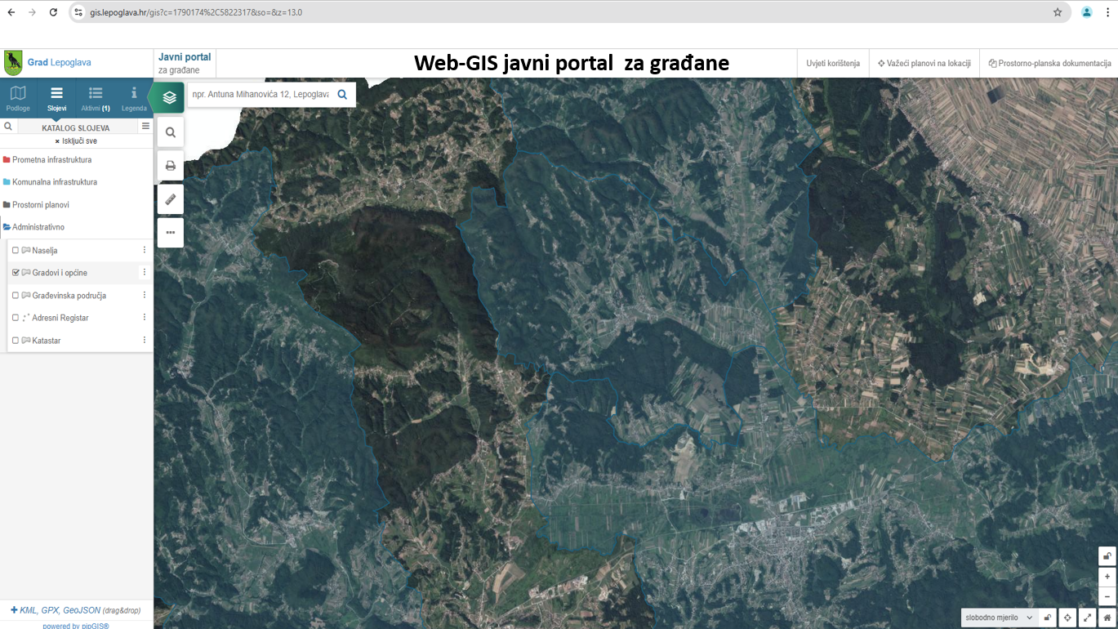Uncheck the Gradovi i općine layer

tap(15, 273)
